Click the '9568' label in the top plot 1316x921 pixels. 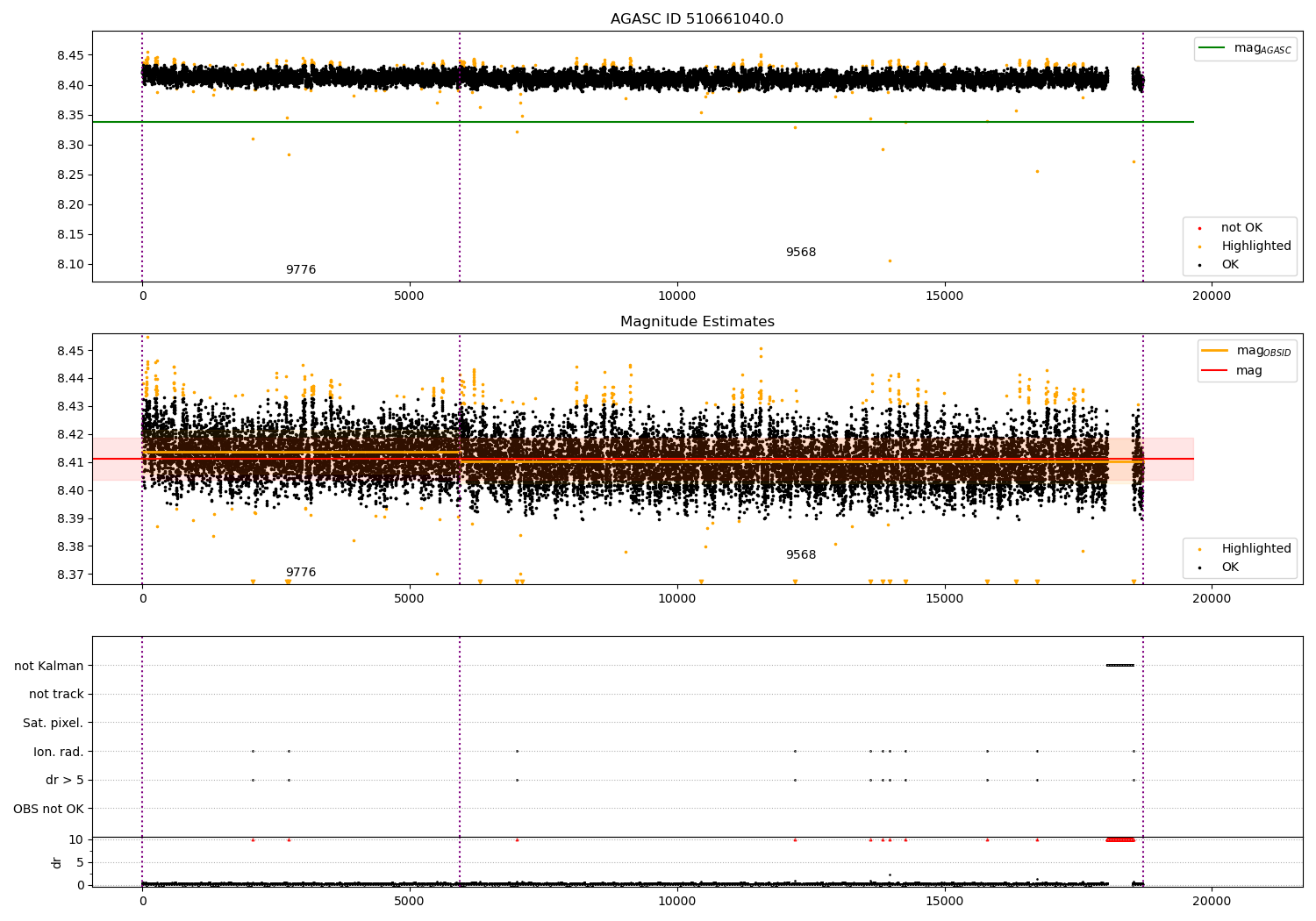click(800, 253)
